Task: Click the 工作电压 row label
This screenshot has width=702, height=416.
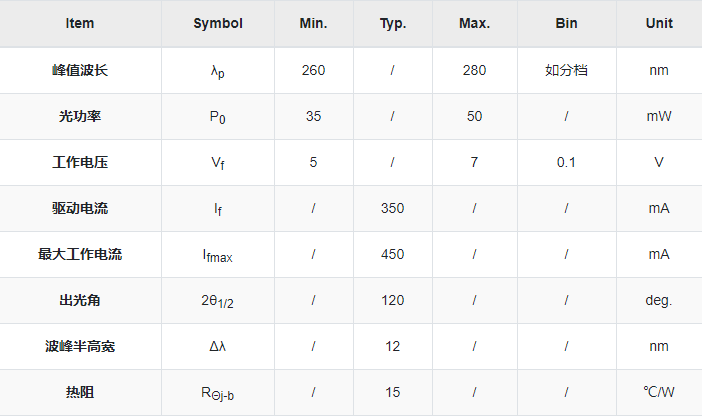Action: click(80, 162)
